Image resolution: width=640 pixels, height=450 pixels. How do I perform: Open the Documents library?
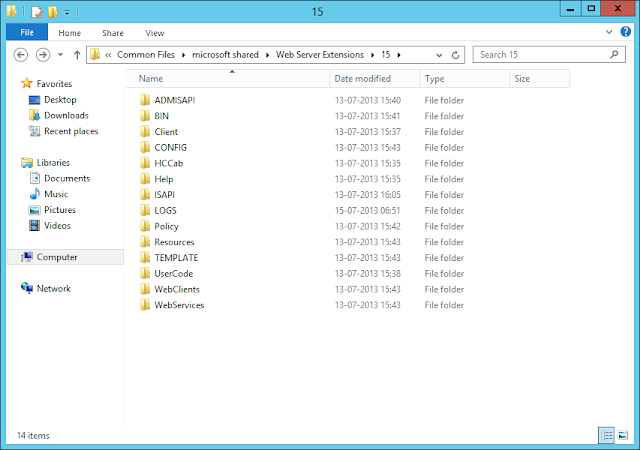(67, 178)
